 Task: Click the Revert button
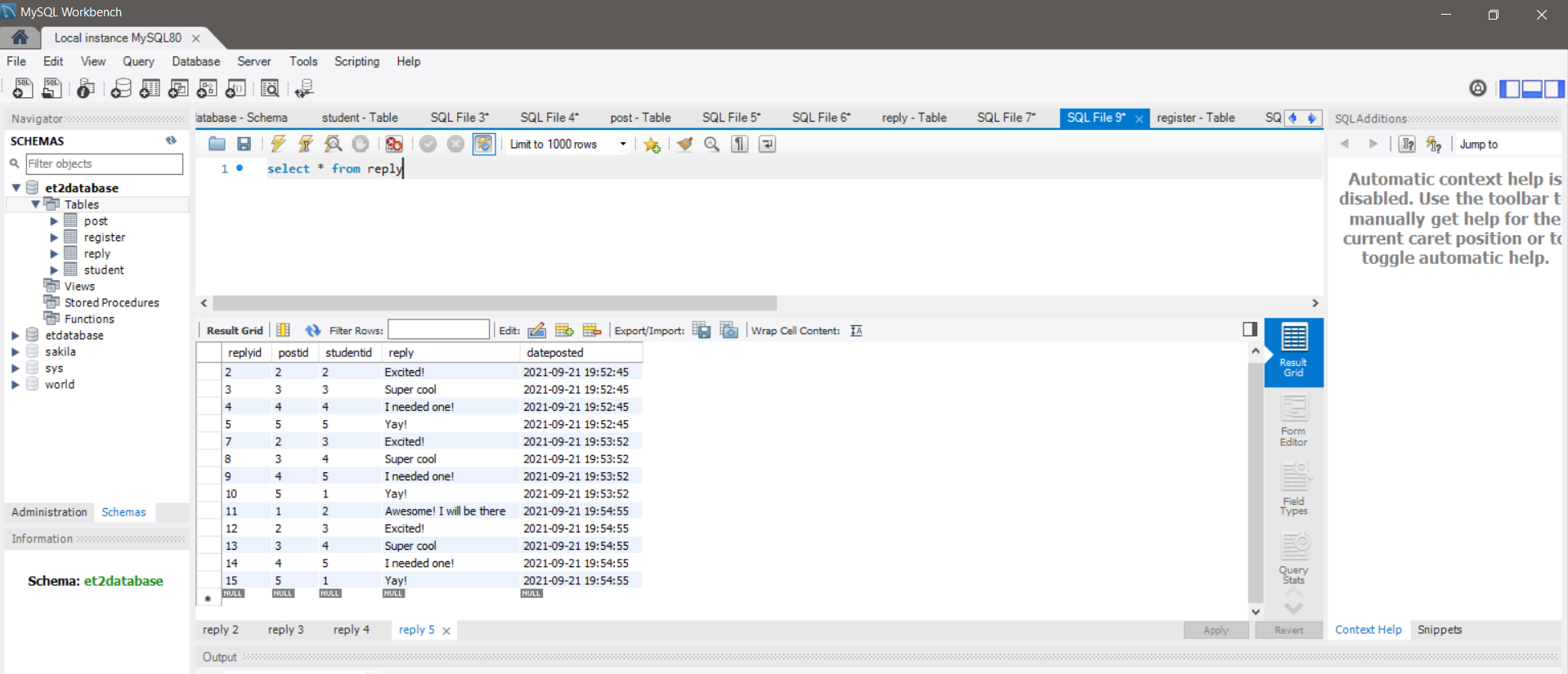[x=1288, y=630]
